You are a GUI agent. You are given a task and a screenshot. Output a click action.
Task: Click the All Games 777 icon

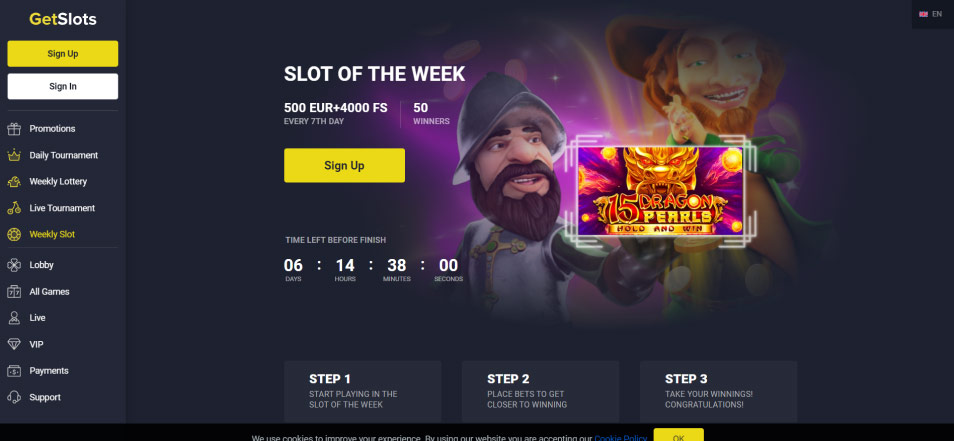coord(14,291)
